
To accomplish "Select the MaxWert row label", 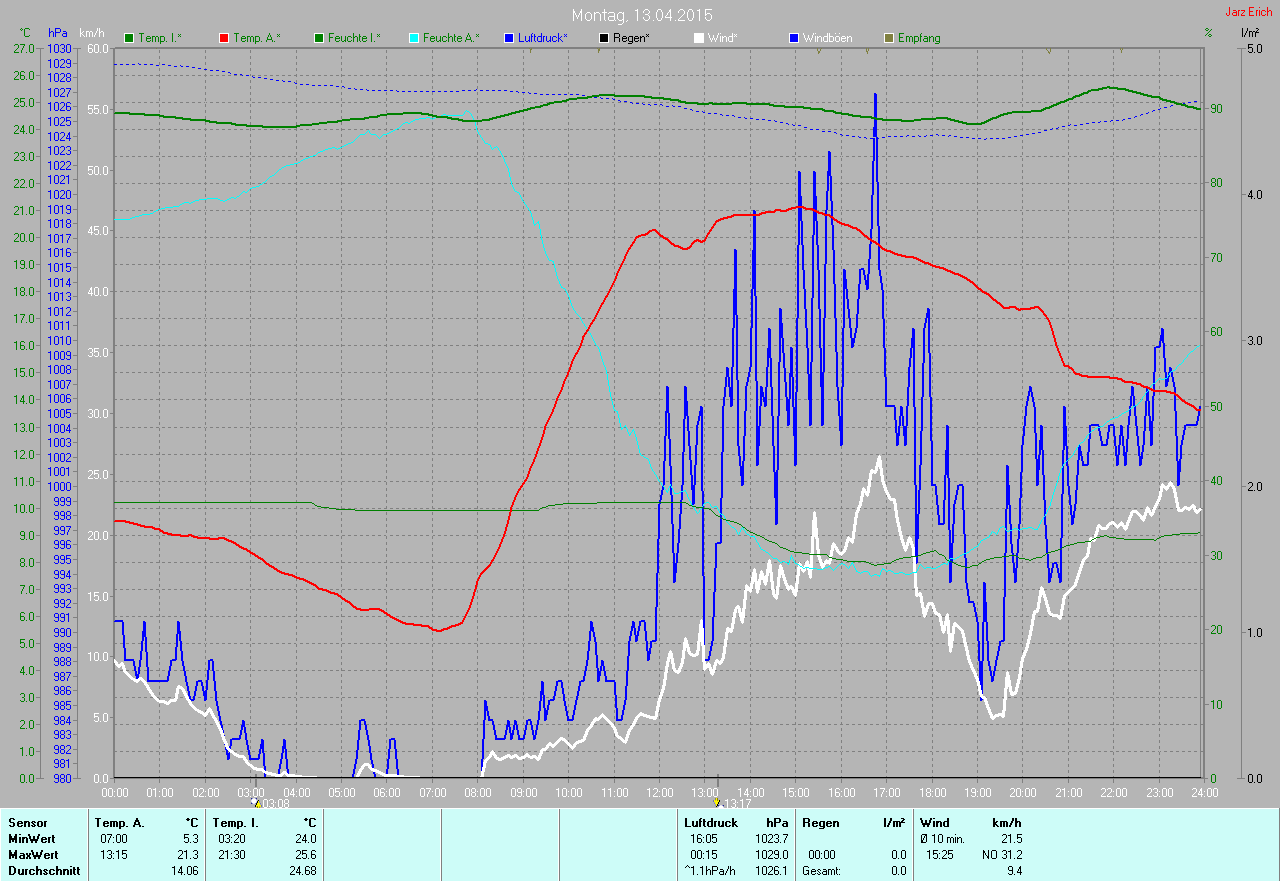I will tap(33, 855).
